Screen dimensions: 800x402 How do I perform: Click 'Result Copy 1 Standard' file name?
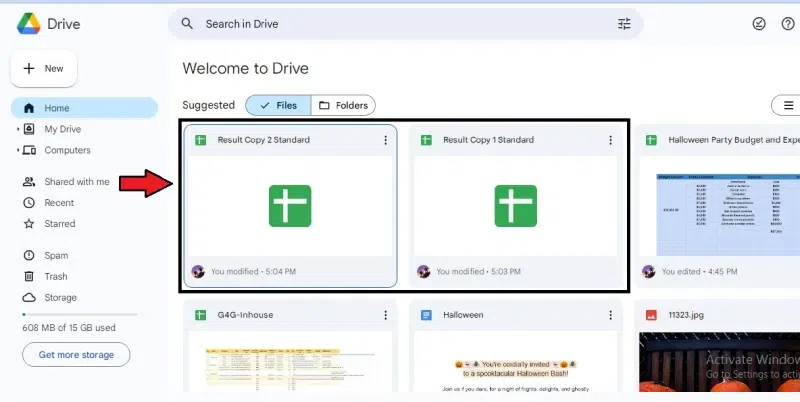coord(488,140)
